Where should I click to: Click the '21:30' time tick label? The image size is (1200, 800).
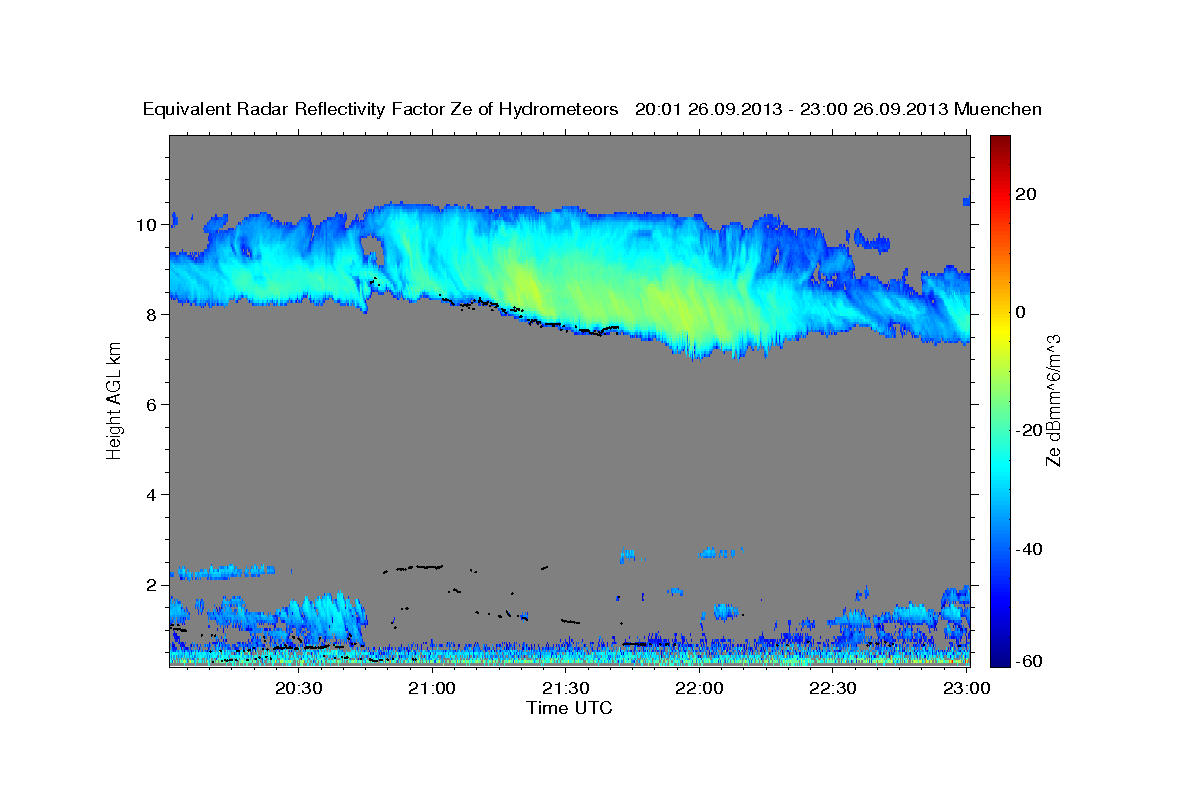click(566, 688)
